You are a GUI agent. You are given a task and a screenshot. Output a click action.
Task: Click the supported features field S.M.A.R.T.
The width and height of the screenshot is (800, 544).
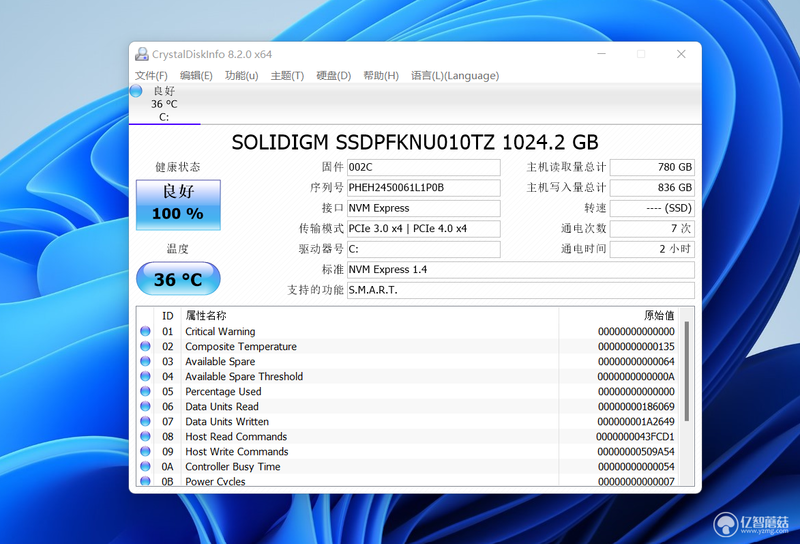tap(520, 290)
